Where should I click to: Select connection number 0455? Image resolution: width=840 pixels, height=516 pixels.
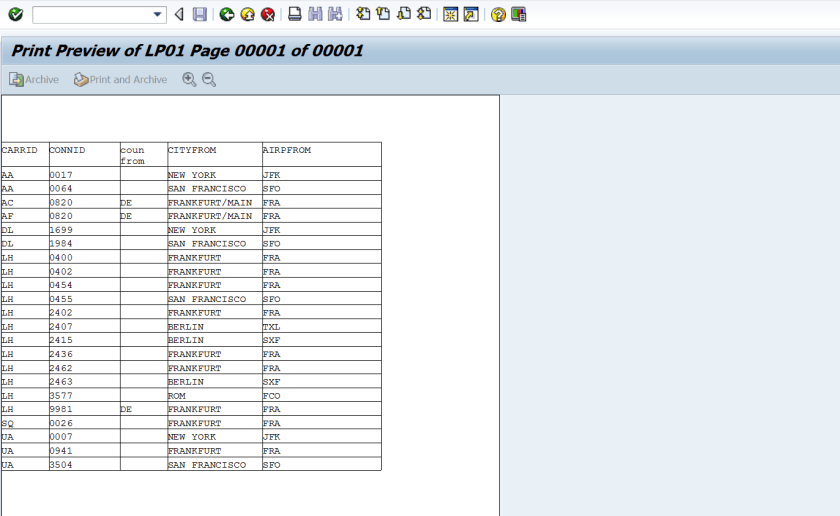coord(61,299)
